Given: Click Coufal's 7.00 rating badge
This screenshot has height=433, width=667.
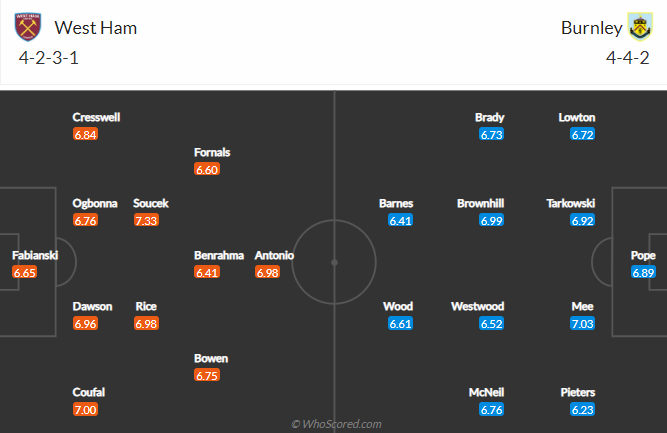Looking at the screenshot, I should pyautogui.click(x=86, y=409).
